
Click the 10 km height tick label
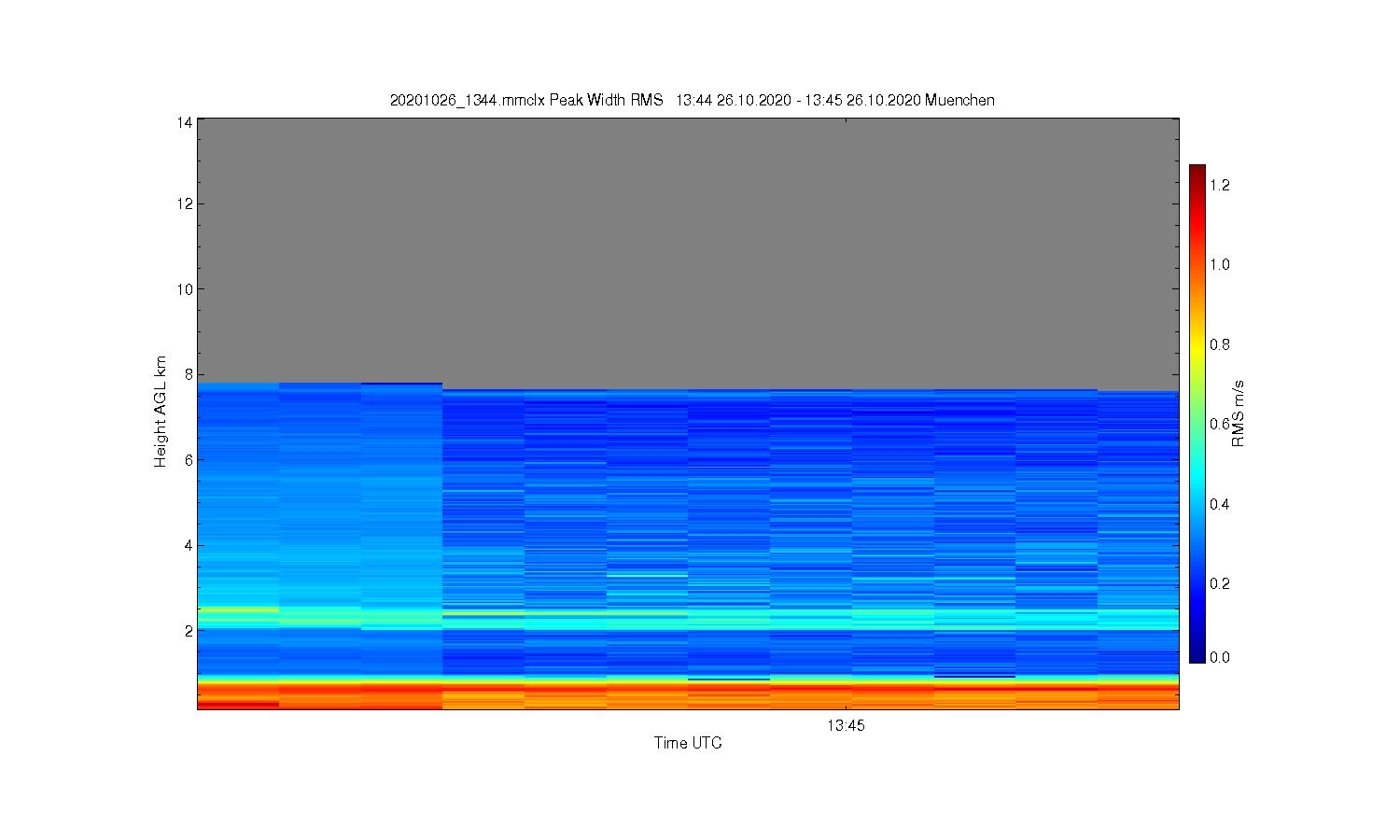185,289
